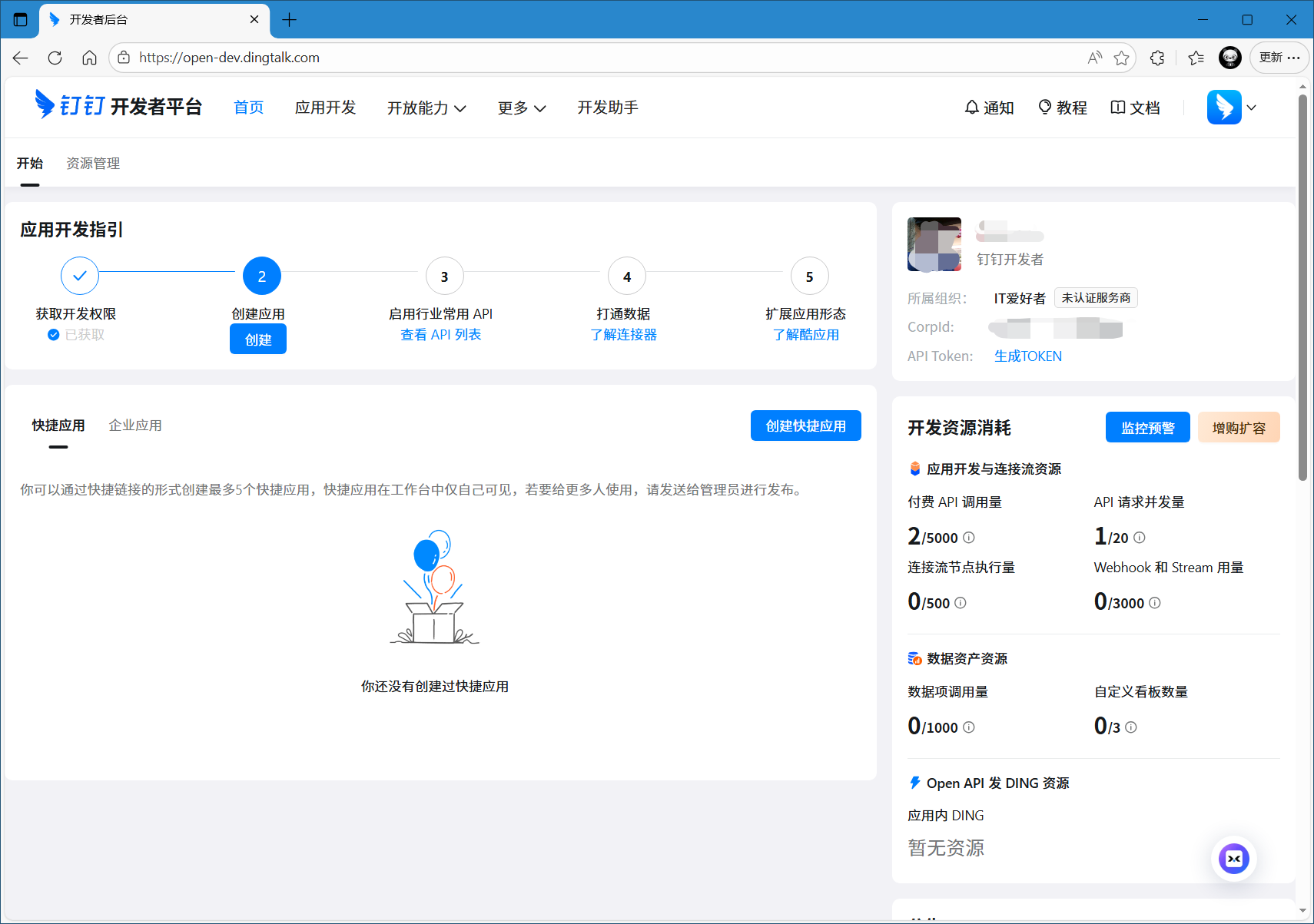Open the notification bell icon
The height and width of the screenshot is (924, 1314).
tap(972, 108)
